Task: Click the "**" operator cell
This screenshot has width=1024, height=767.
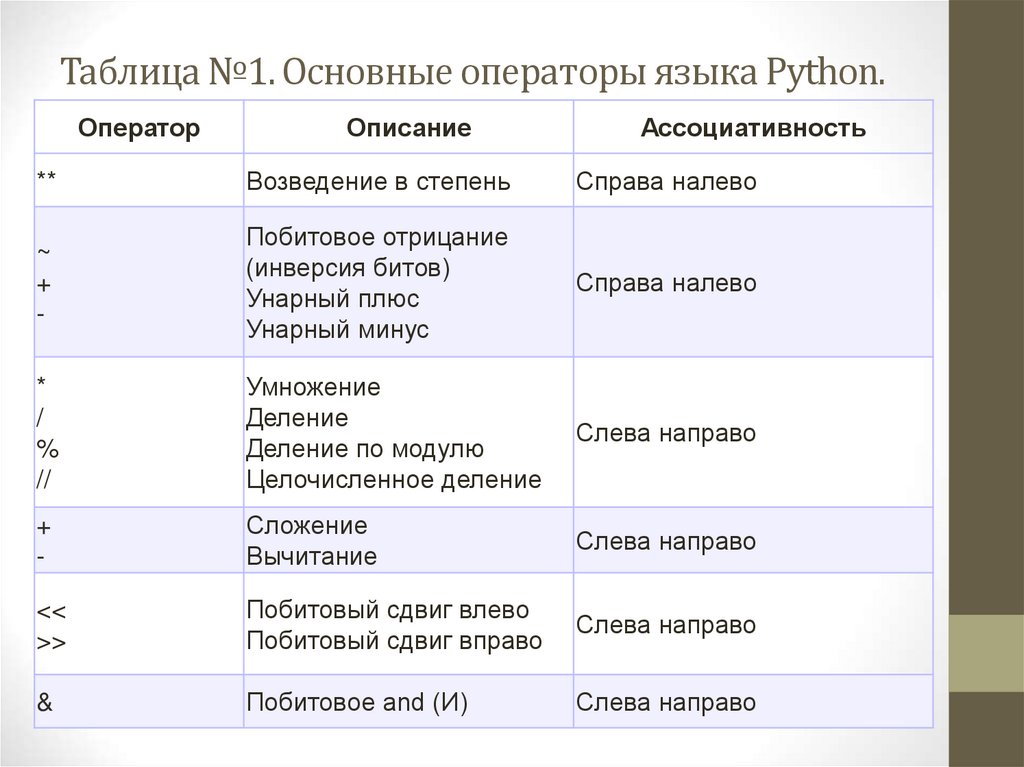Action: (x=46, y=181)
